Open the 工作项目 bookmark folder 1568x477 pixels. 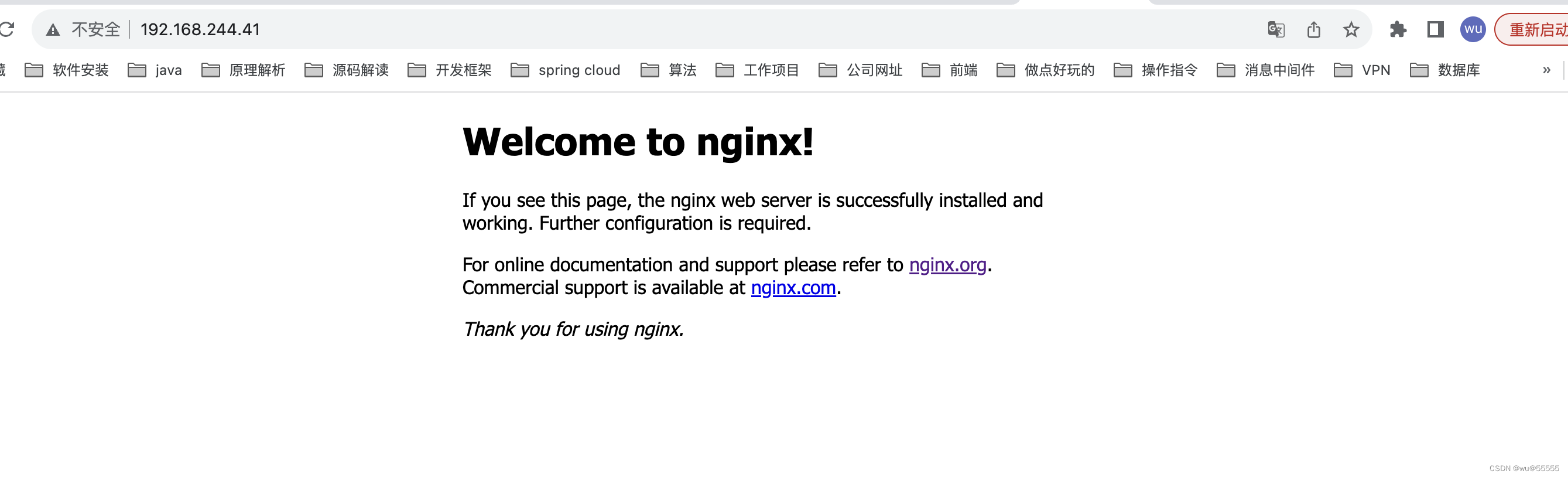coord(758,70)
